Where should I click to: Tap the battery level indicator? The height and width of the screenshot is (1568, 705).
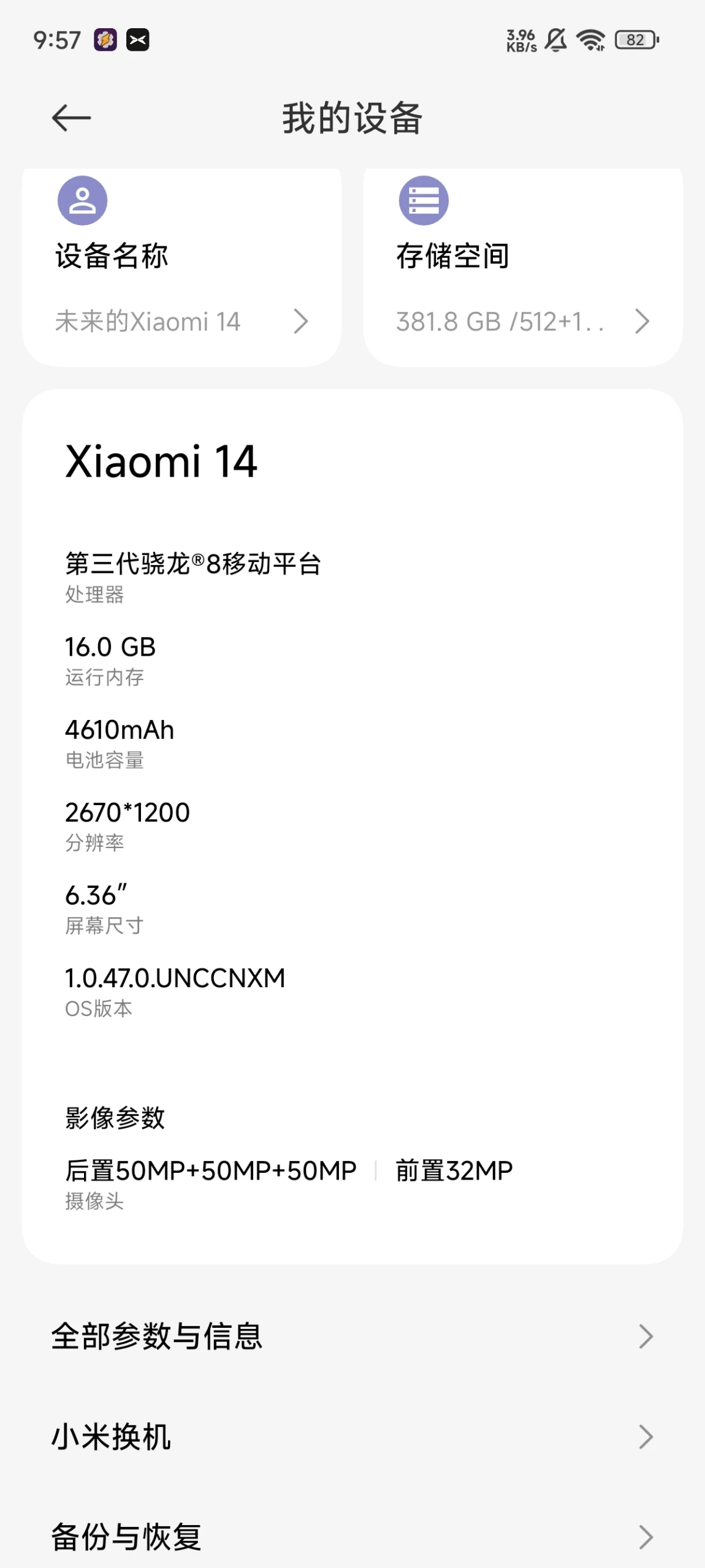click(636, 40)
